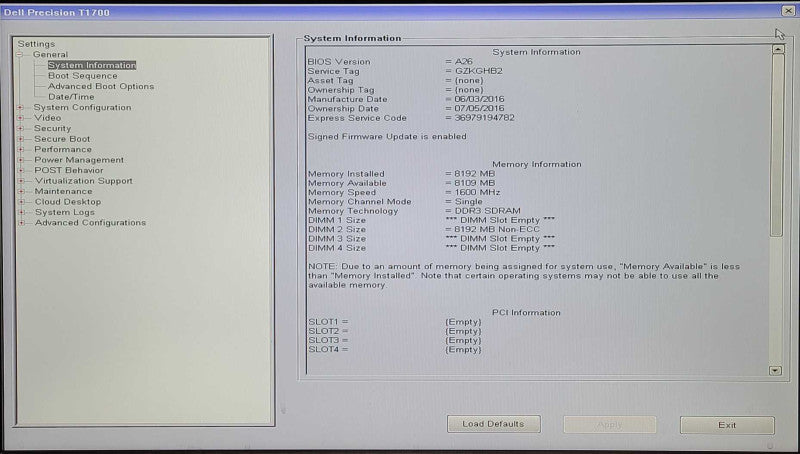Select the Secure Boot category label
The height and width of the screenshot is (454, 800).
[x=62, y=139]
